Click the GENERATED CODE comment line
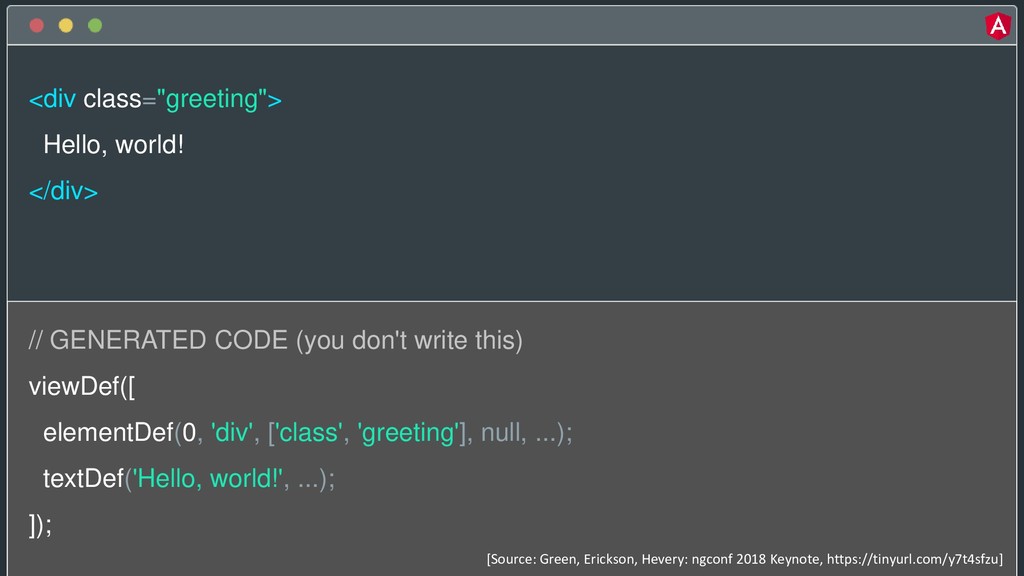1024x576 pixels. pyautogui.click(x=276, y=340)
